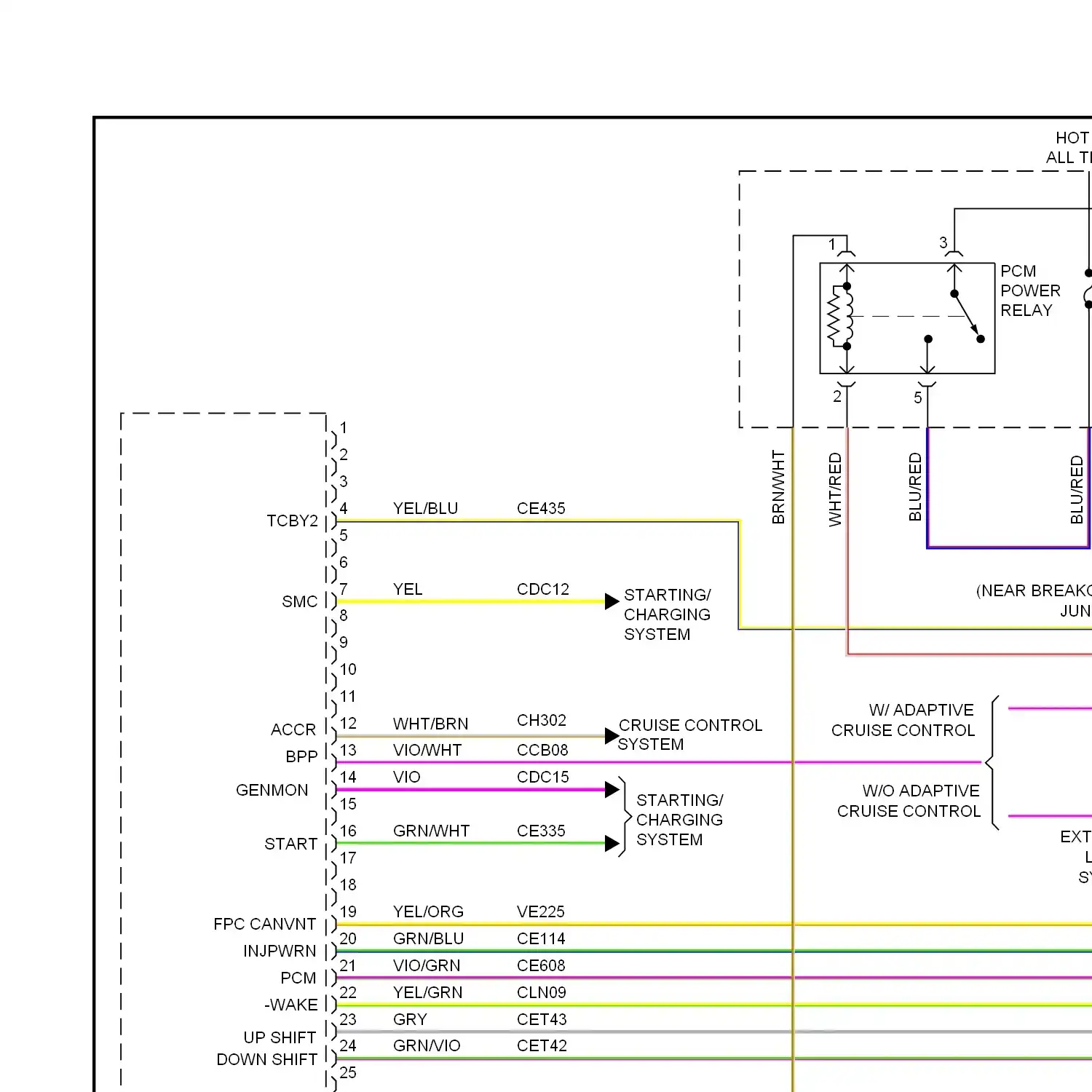Select circuit code CDC15
The height and width of the screenshot is (1092, 1092).
543,777
